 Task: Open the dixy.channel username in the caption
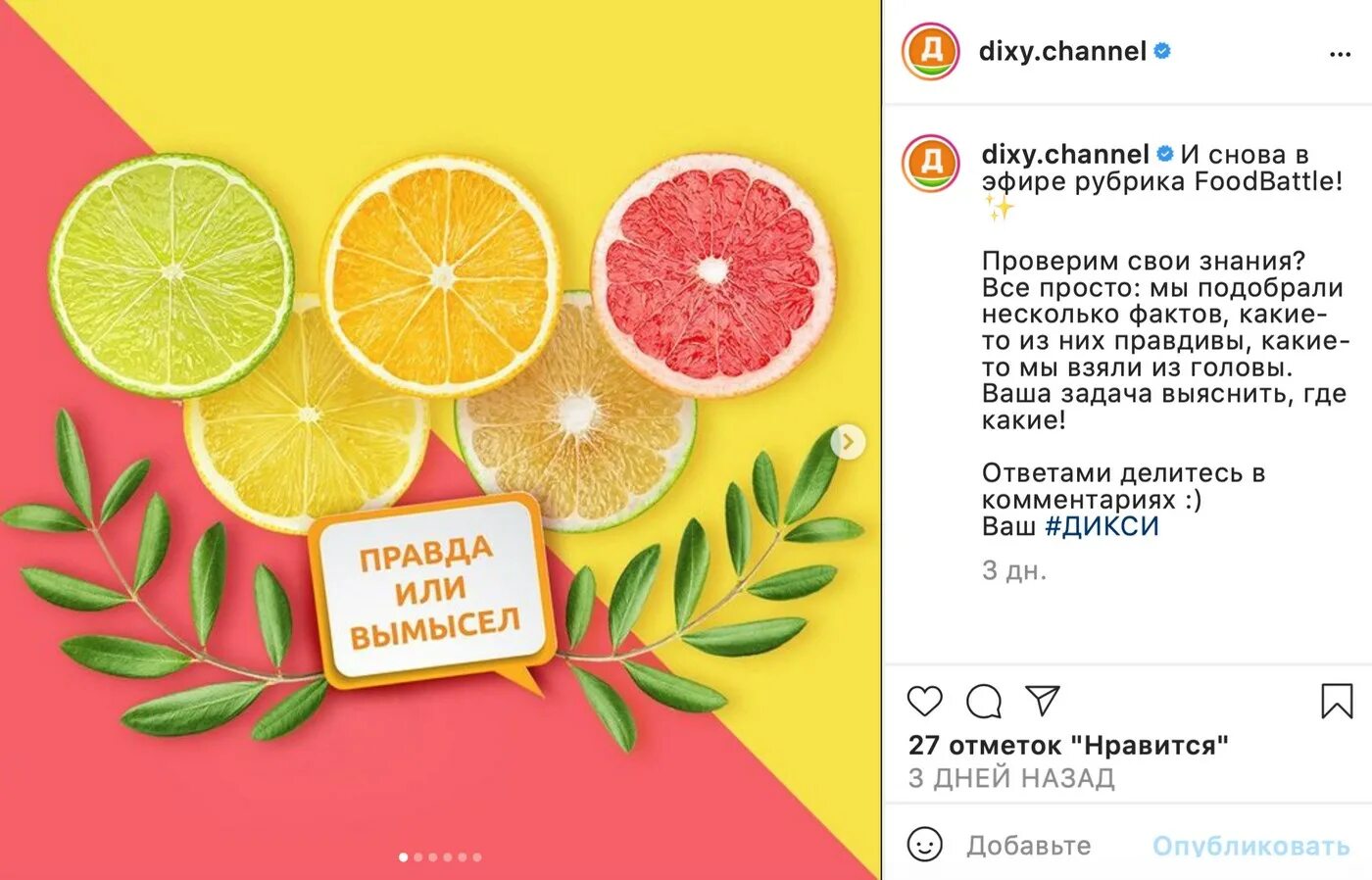[x=1065, y=154]
